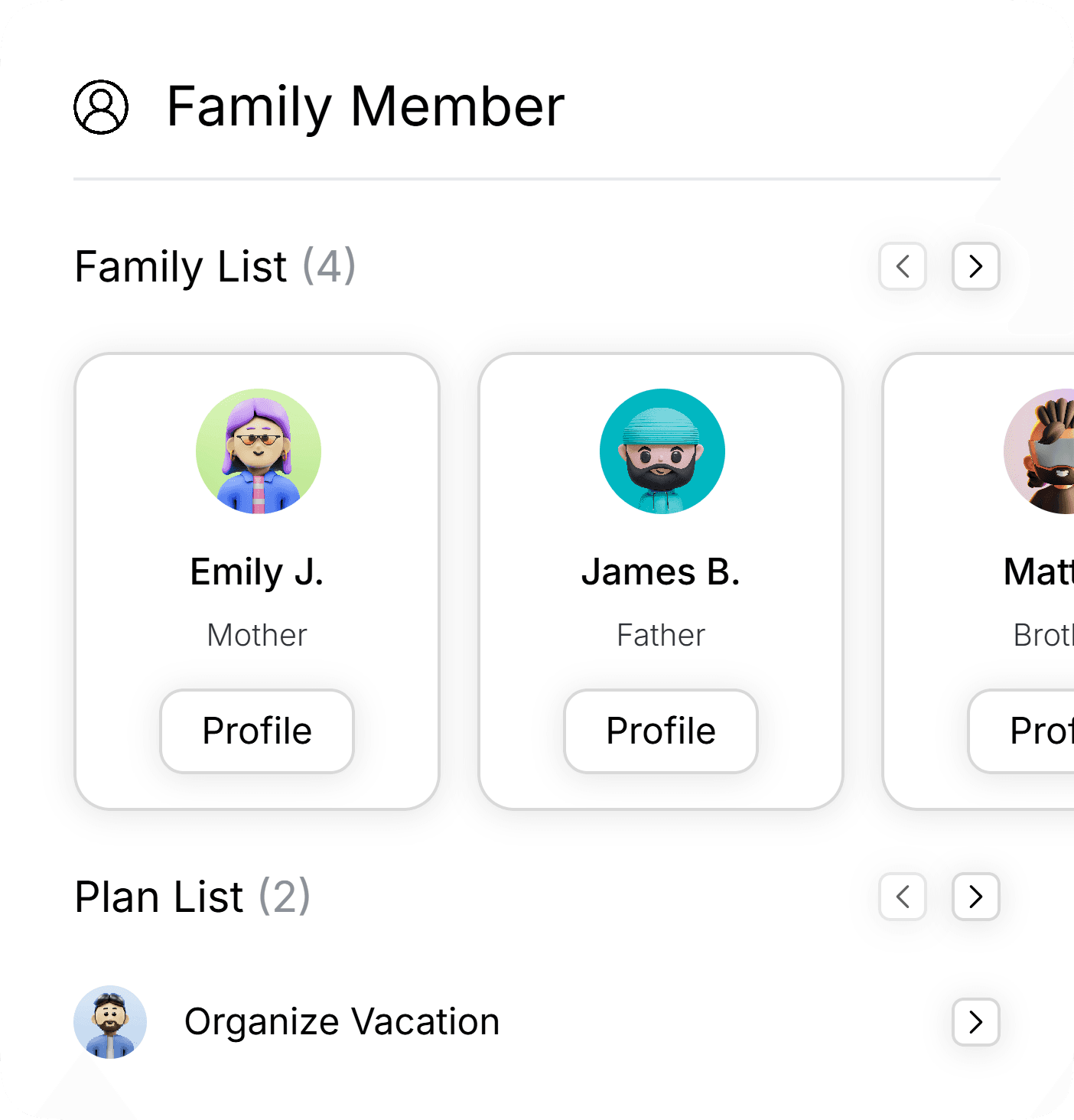1074x1120 pixels.
Task: Click James B.'s avatar picture
Action: 661,451
